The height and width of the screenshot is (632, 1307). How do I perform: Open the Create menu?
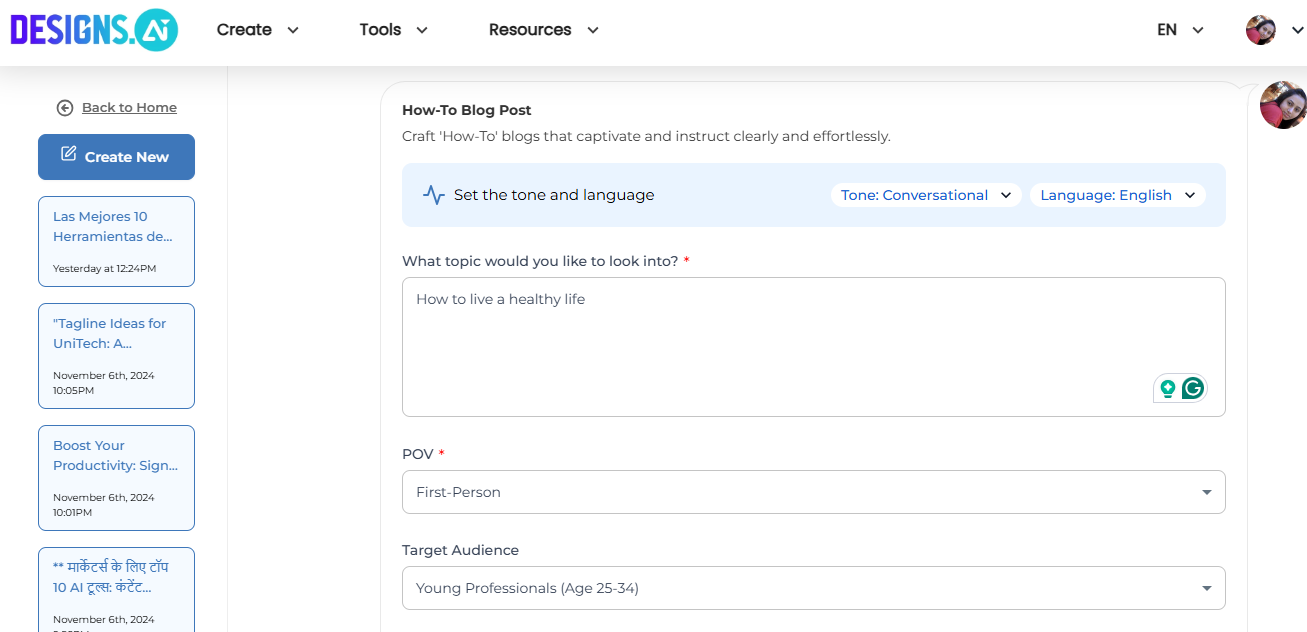(x=257, y=30)
